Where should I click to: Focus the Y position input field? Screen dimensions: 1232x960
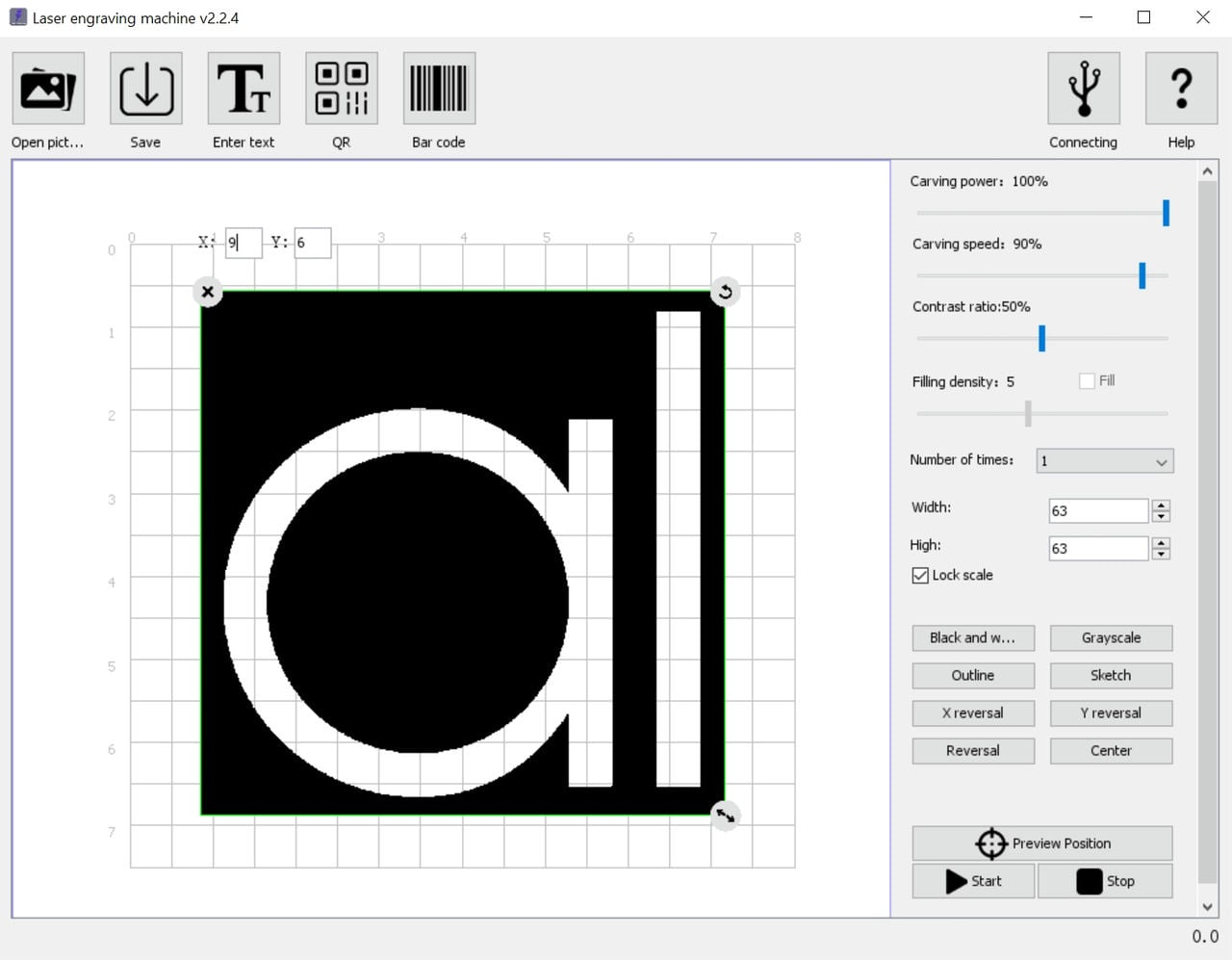click(x=313, y=243)
